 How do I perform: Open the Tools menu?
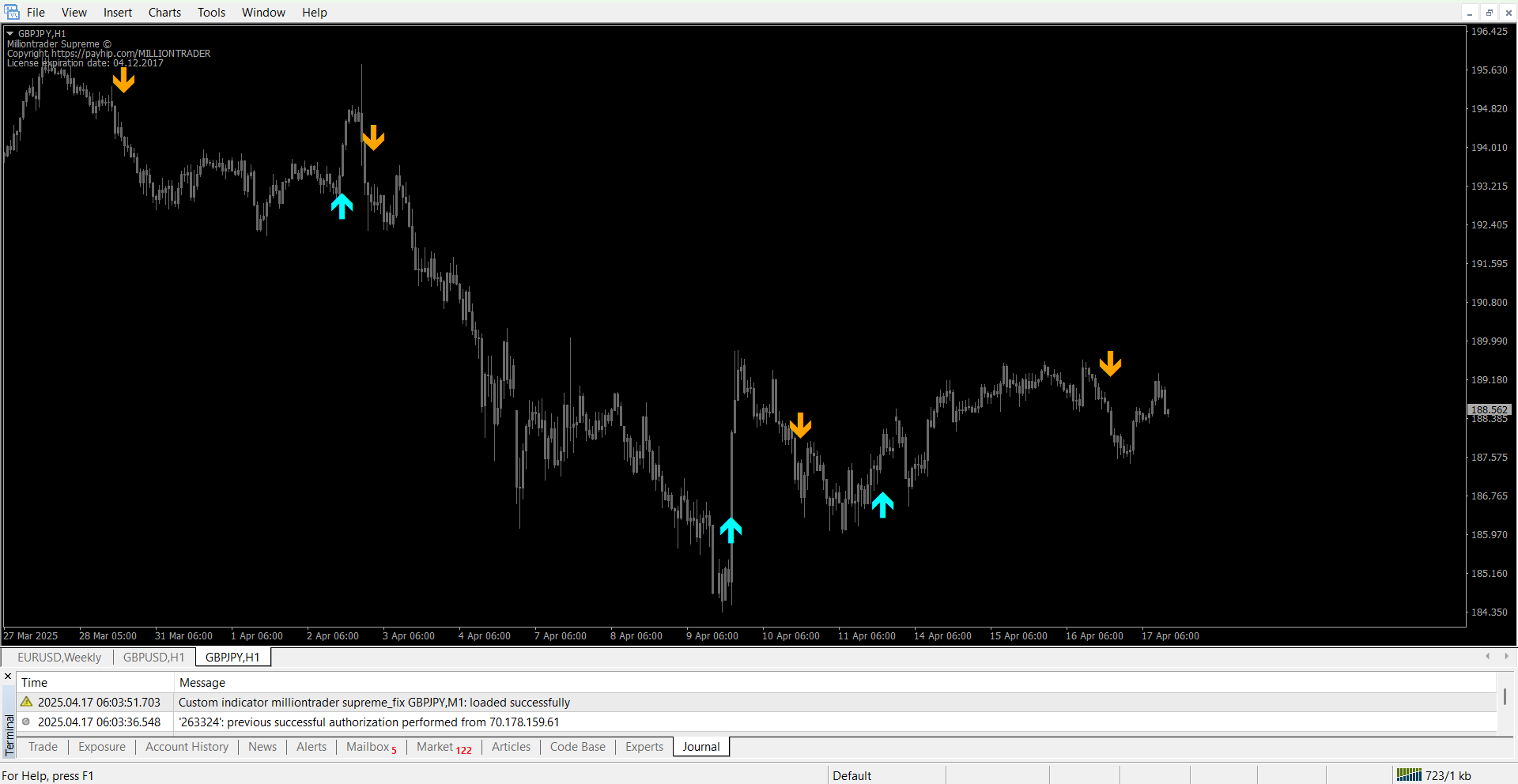pos(211,13)
